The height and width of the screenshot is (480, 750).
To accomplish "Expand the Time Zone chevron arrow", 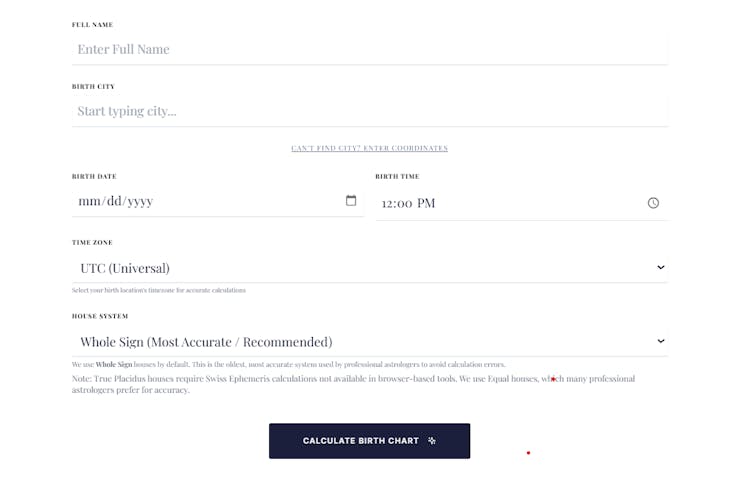I will click(661, 268).
